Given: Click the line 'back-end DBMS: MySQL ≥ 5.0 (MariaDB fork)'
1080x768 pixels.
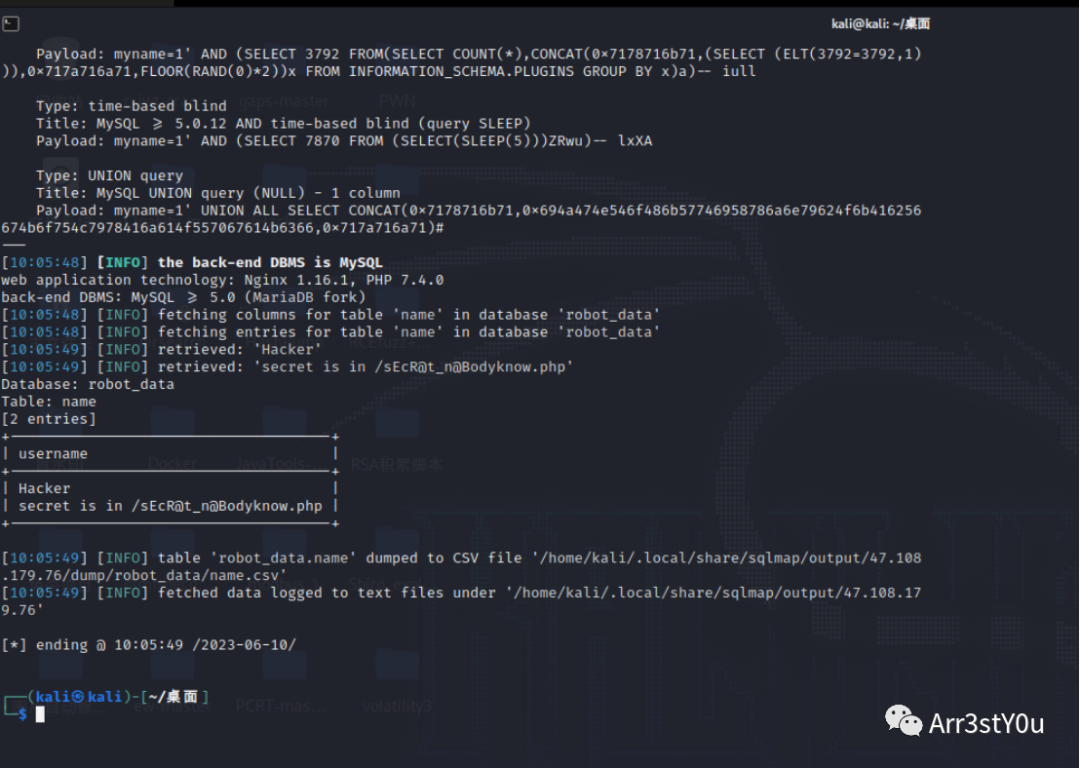Looking at the screenshot, I should click(x=183, y=297).
